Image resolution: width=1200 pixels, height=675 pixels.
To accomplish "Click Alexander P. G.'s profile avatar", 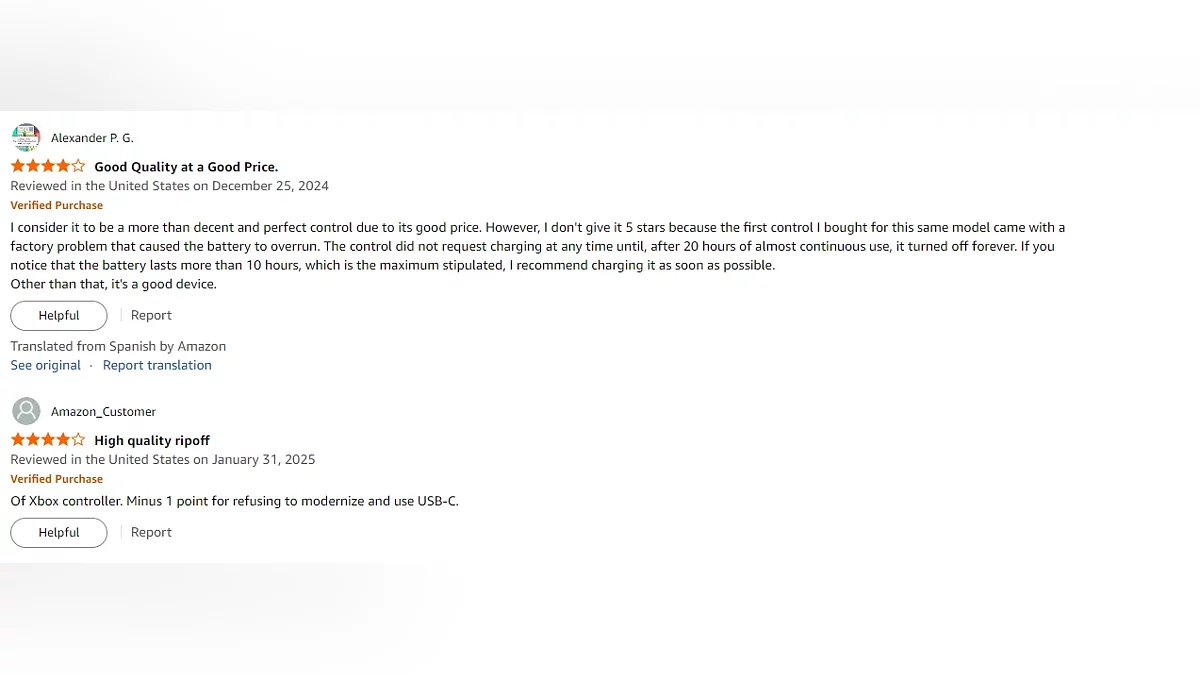I will tap(26, 138).
